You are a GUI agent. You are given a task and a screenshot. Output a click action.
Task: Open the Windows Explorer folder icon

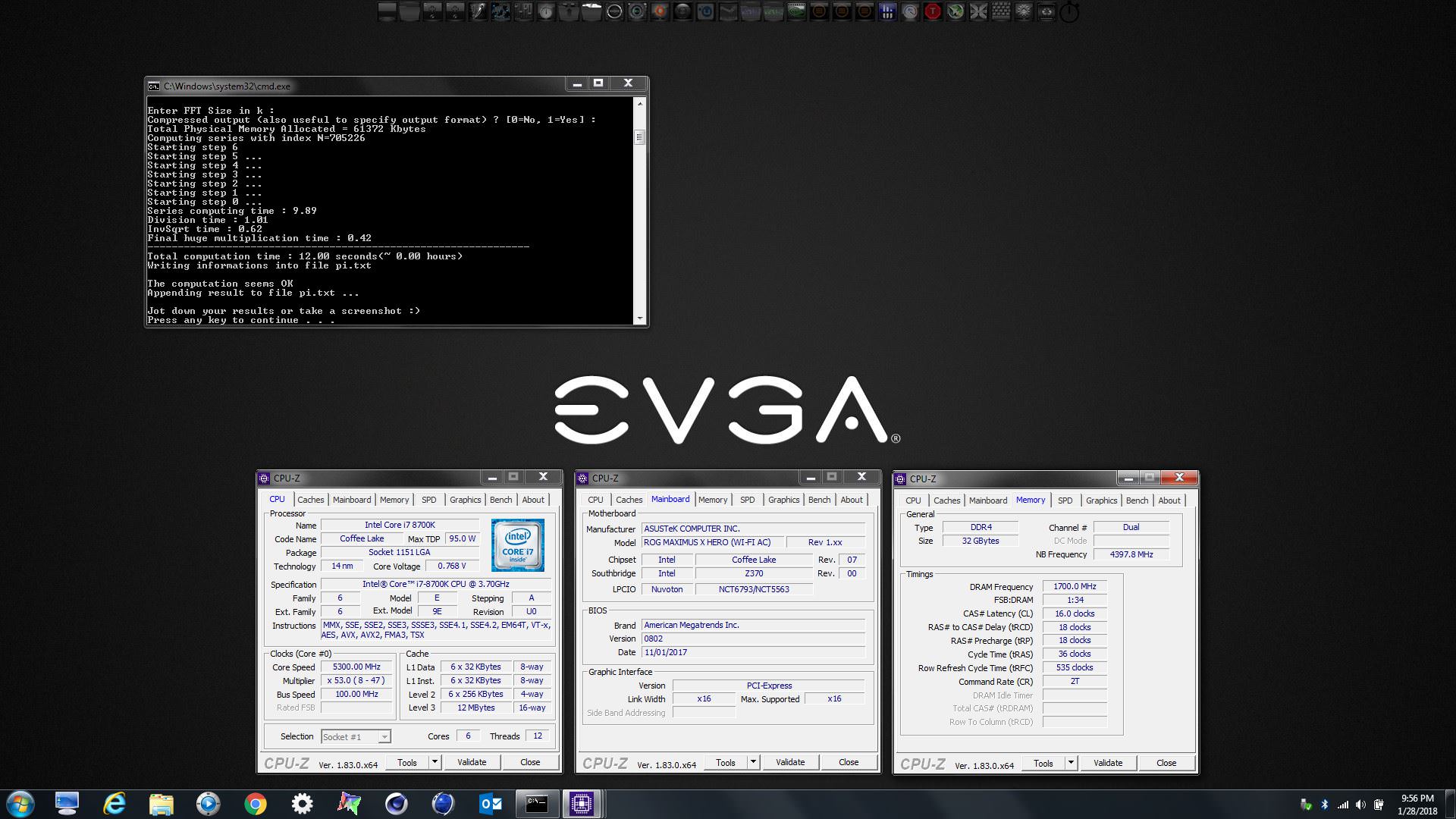(162, 804)
